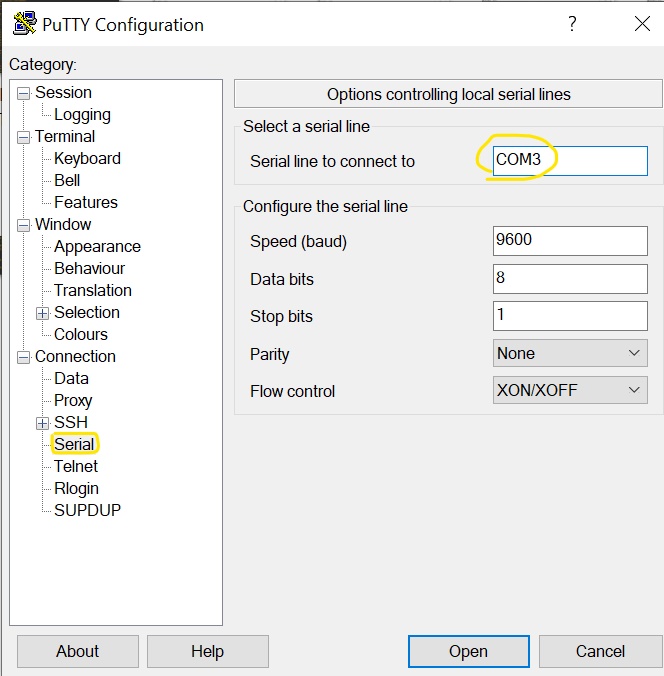
Task: Click the title bar question mark help button
Action: coord(572,25)
